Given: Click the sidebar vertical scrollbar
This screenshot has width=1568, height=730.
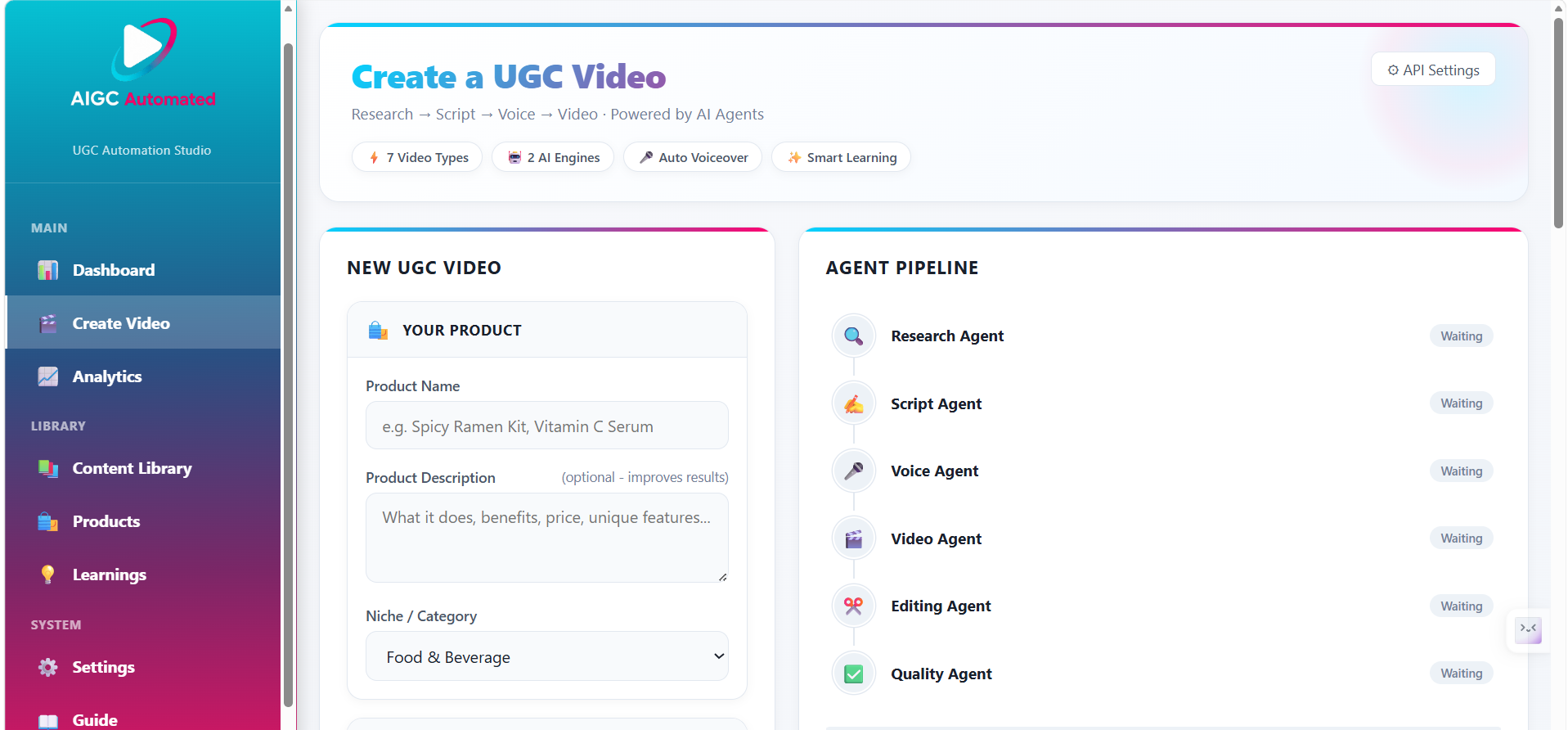Looking at the screenshot, I should [288, 375].
